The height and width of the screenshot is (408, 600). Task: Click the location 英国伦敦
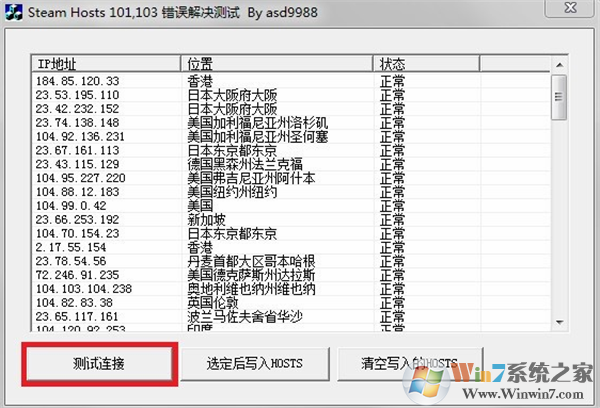point(213,303)
